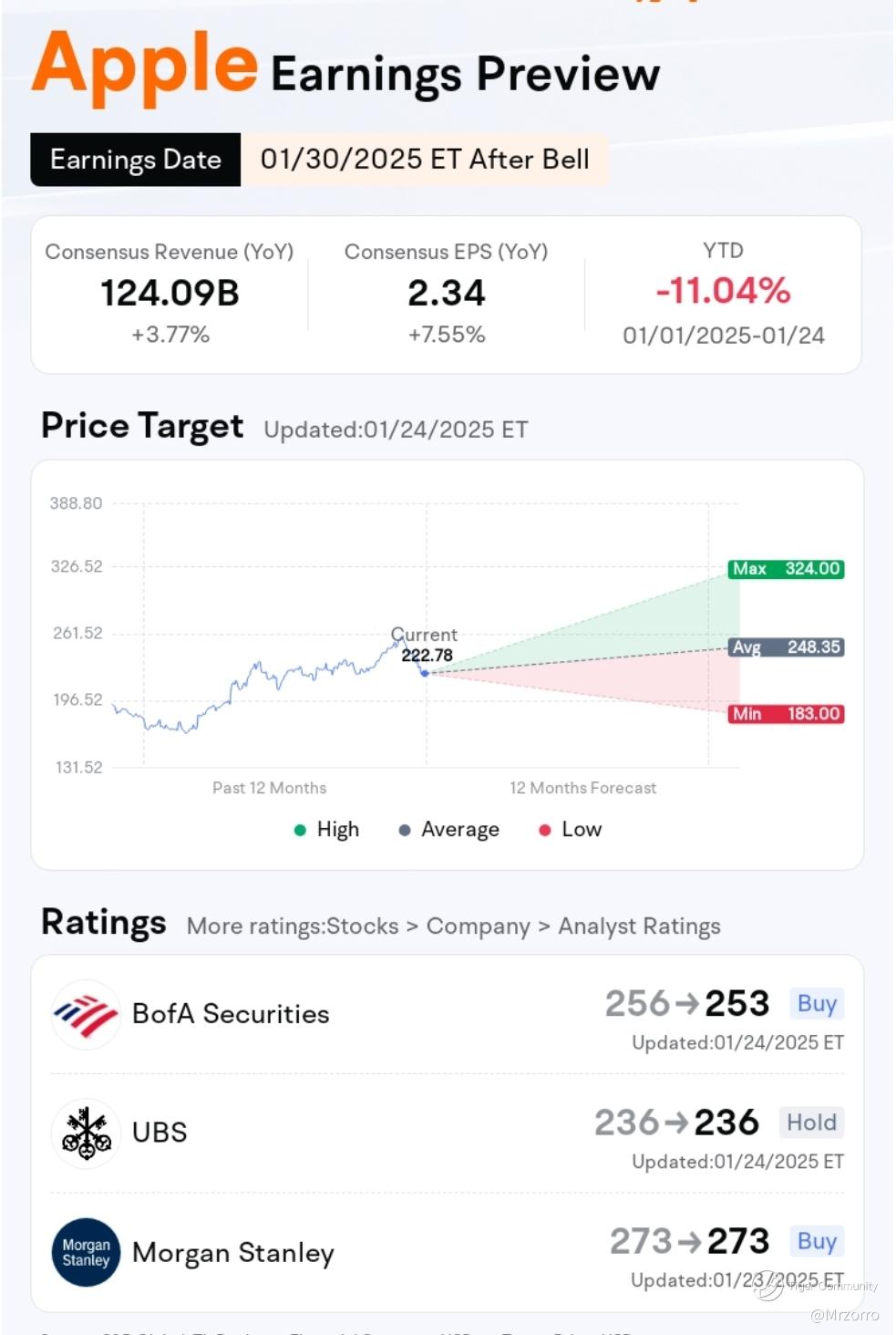The width and height of the screenshot is (896, 1335).
Task: Click the BofA price target arrow
Action: click(x=687, y=1004)
